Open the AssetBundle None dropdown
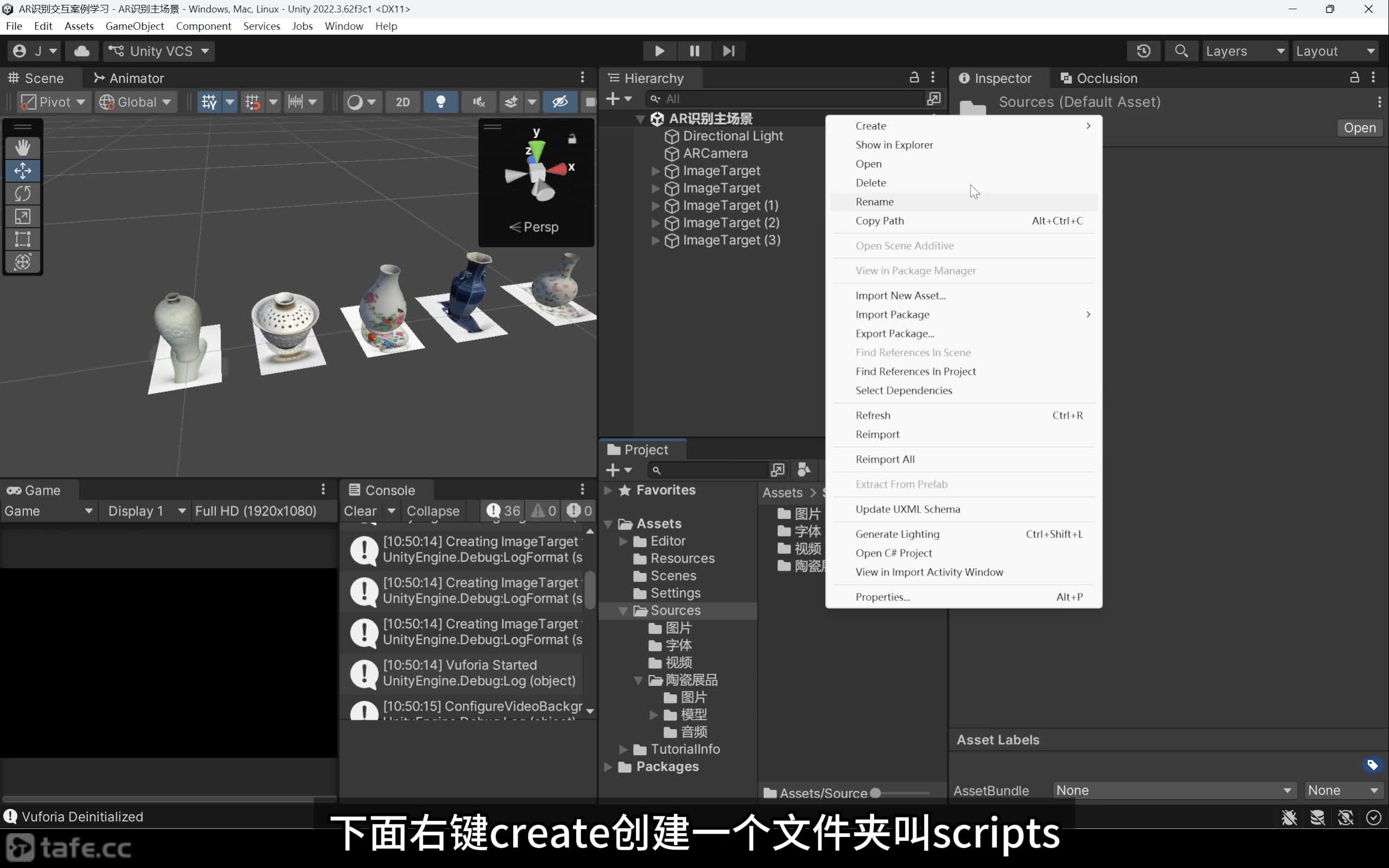The image size is (1389, 868). tap(1174, 790)
